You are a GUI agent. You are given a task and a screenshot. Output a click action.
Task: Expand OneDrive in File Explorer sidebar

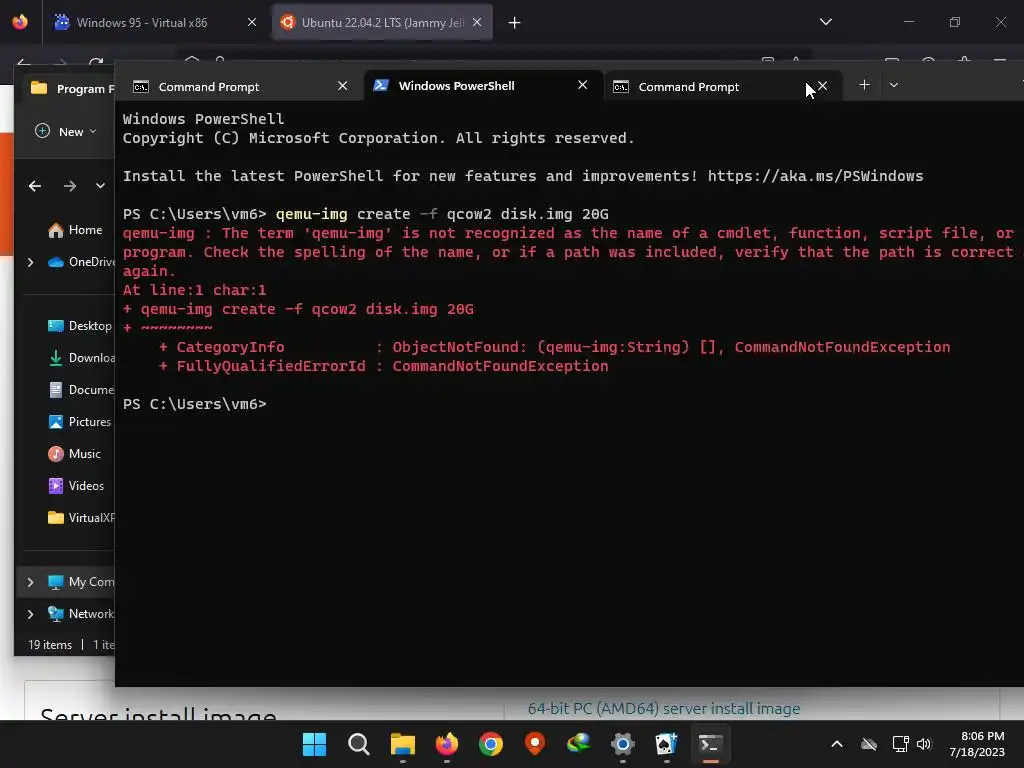30,262
